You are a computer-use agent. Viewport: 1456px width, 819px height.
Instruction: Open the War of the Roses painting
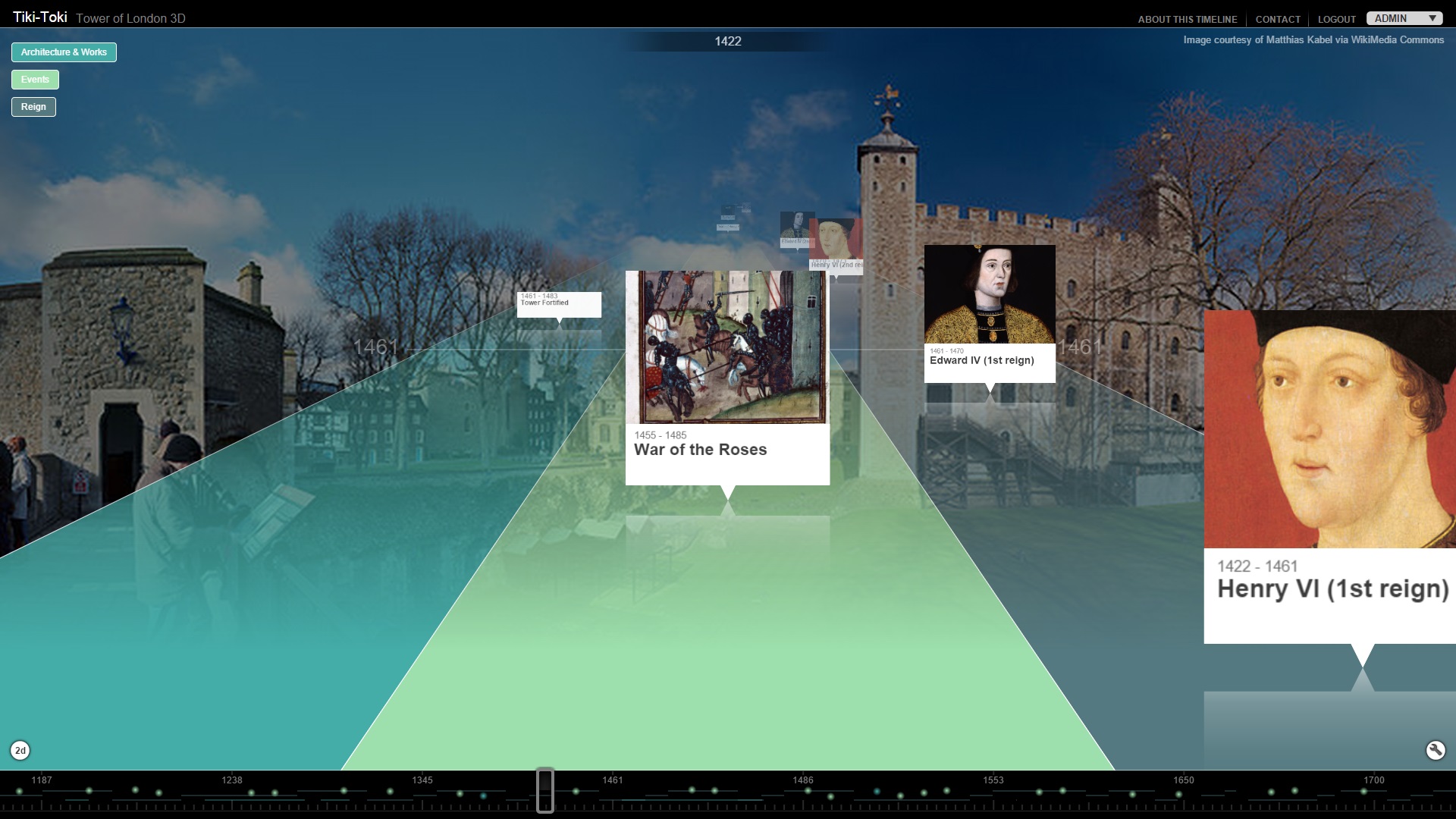coord(727,347)
